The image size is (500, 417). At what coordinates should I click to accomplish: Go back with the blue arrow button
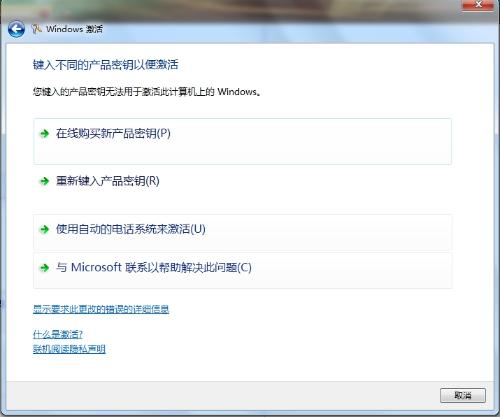click(x=16, y=29)
